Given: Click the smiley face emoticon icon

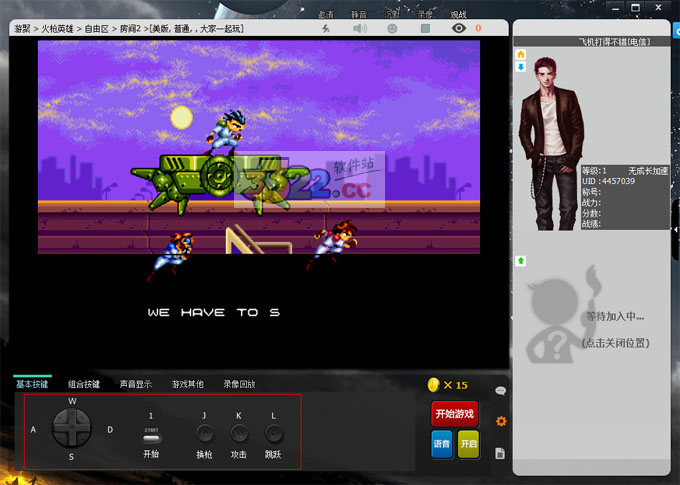Looking at the screenshot, I should pyautogui.click(x=392, y=29).
